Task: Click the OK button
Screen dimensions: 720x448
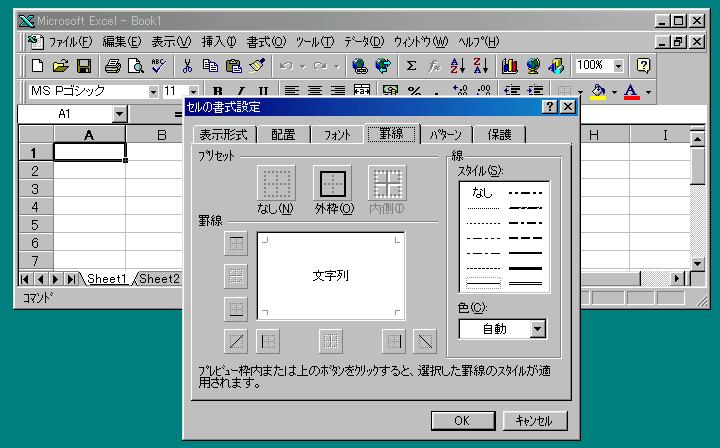Action: [x=462, y=420]
